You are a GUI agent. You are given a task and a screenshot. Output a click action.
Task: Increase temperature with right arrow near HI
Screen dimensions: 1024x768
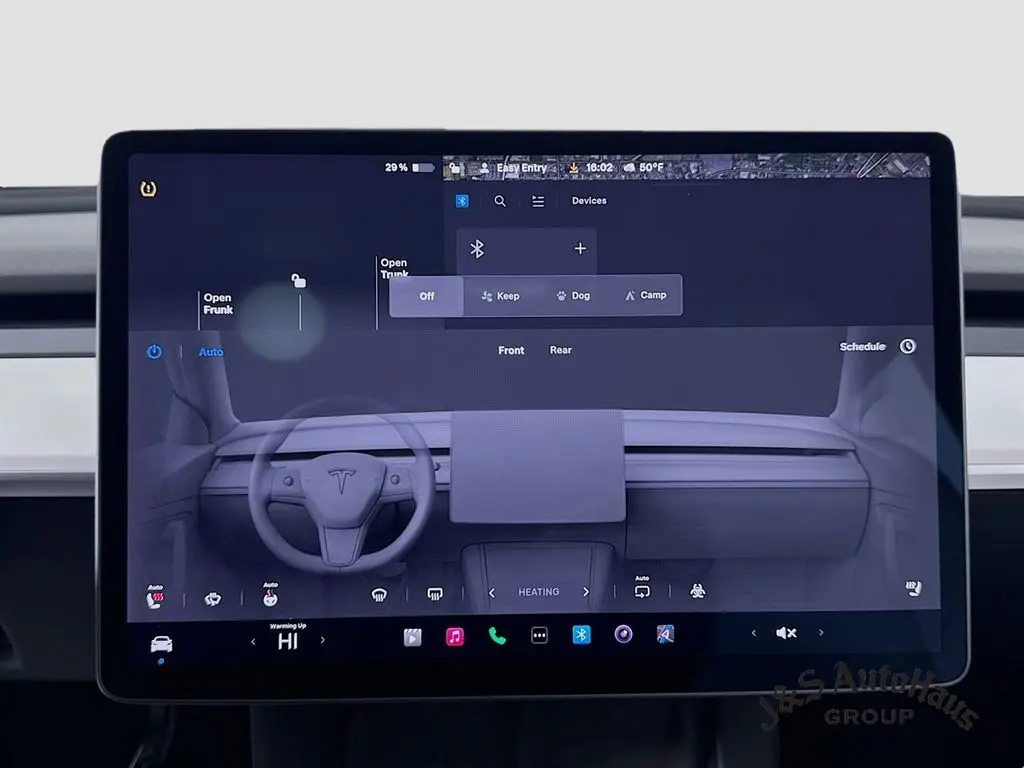coord(322,640)
